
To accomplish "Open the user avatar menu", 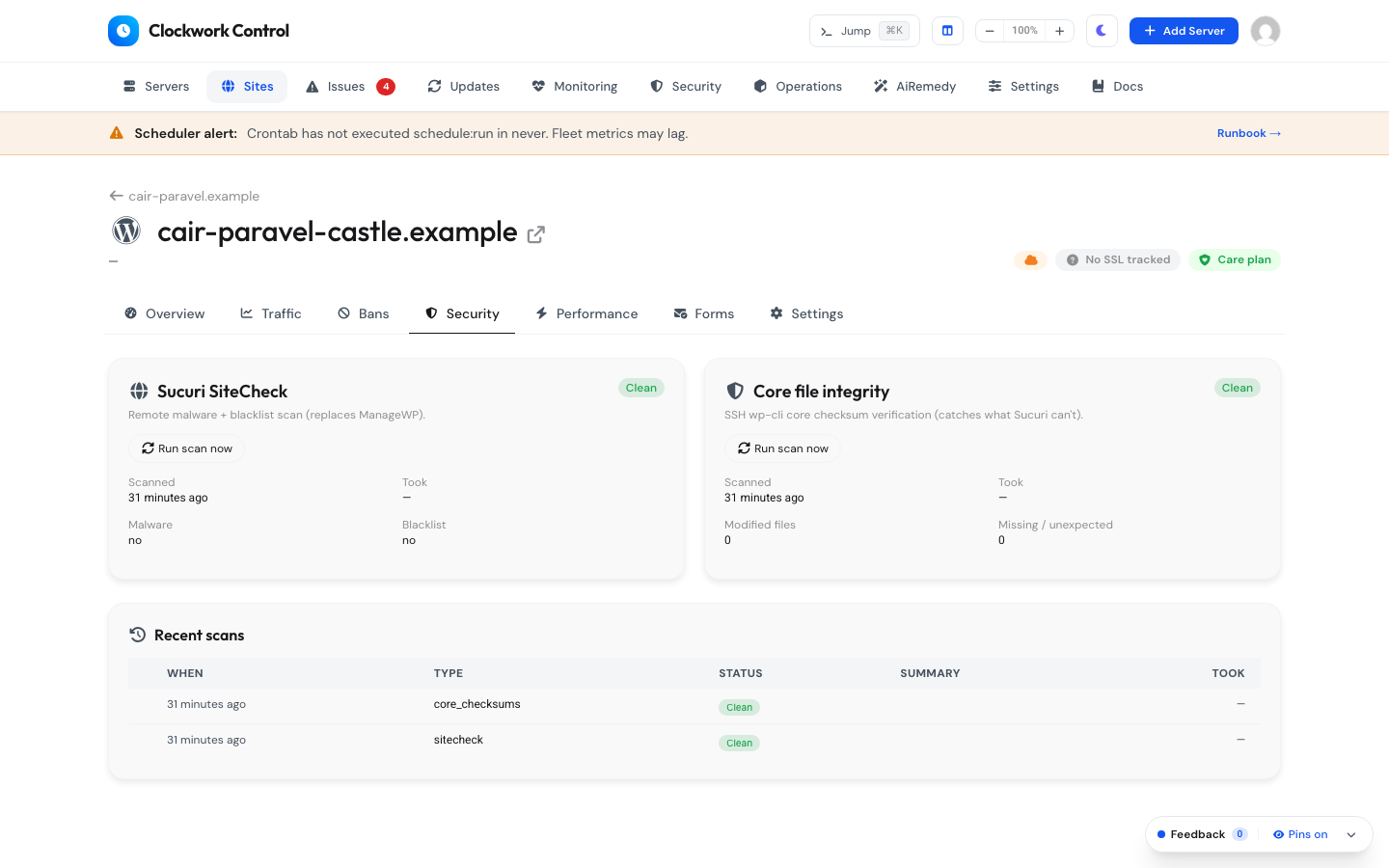I will 1266,31.
